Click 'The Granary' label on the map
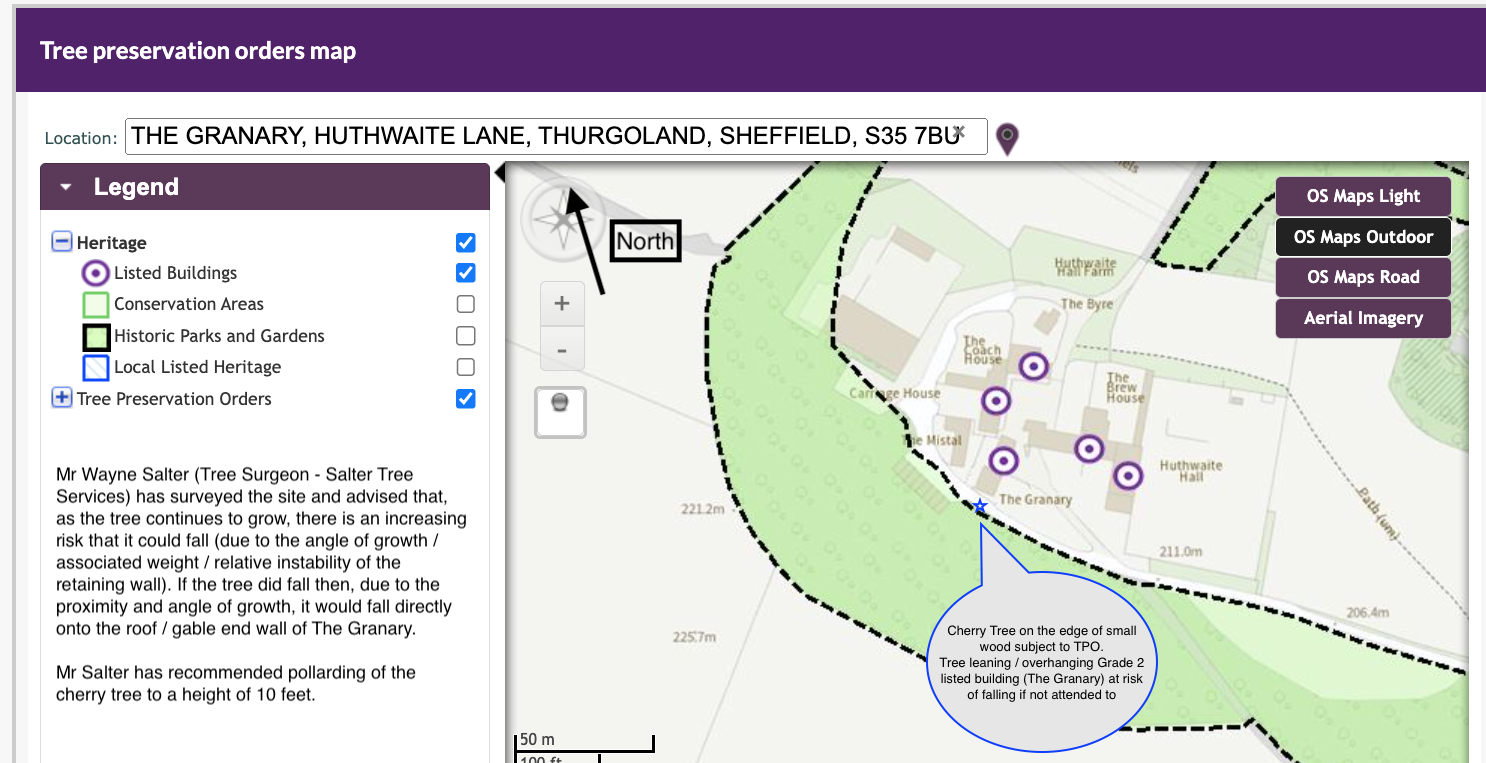The height and width of the screenshot is (763, 1486). [x=1035, y=499]
